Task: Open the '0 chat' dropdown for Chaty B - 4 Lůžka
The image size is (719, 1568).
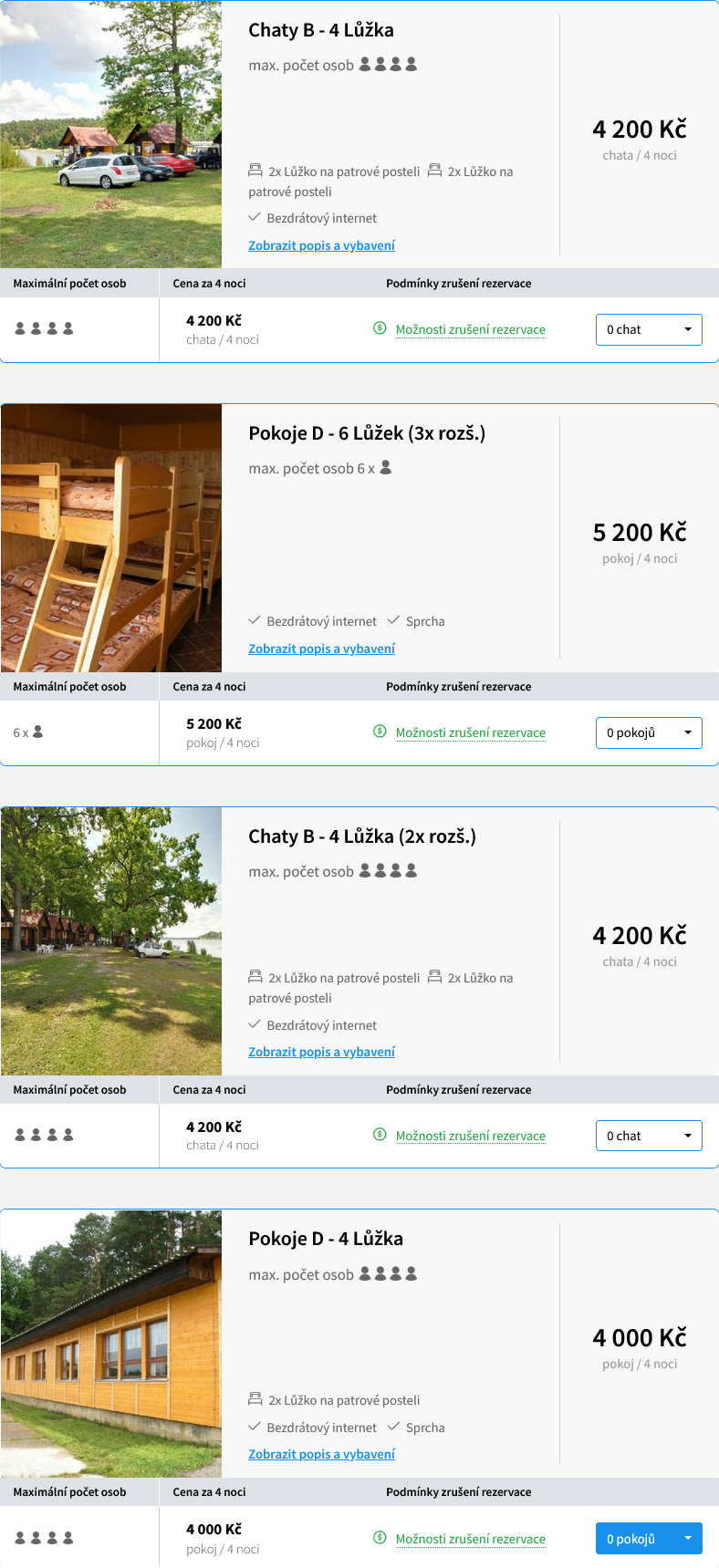Action: (649, 329)
